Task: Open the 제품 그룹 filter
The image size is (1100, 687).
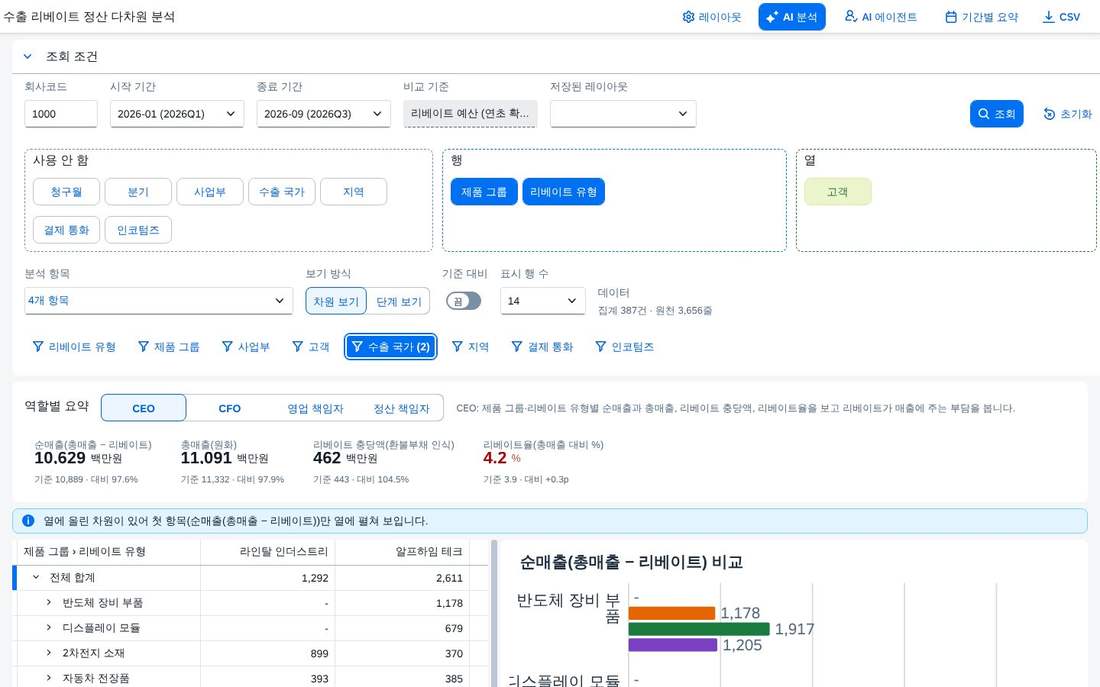Action: pos(169,347)
